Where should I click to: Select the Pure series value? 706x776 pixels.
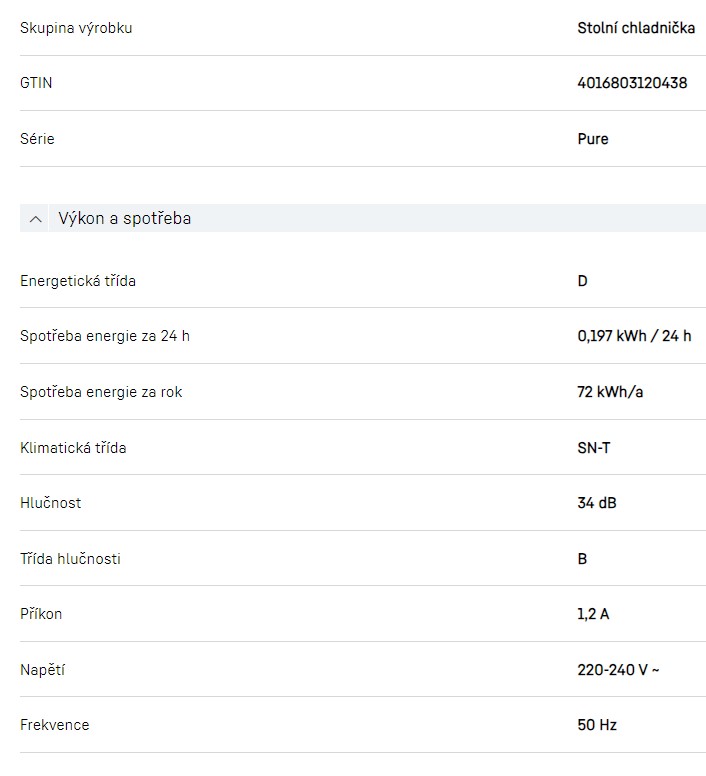[x=593, y=139]
